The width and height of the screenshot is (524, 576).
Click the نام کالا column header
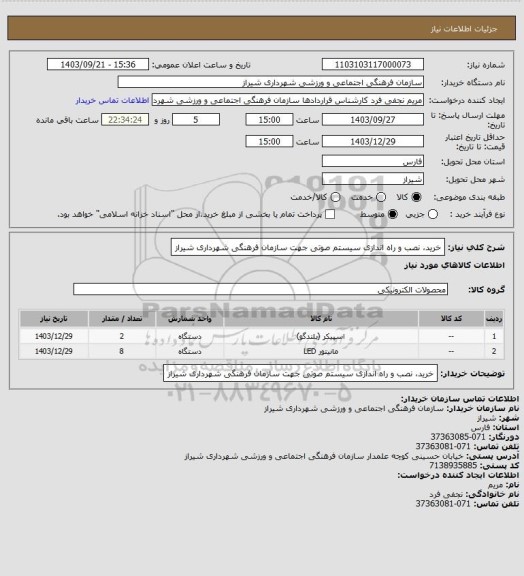[321, 318]
